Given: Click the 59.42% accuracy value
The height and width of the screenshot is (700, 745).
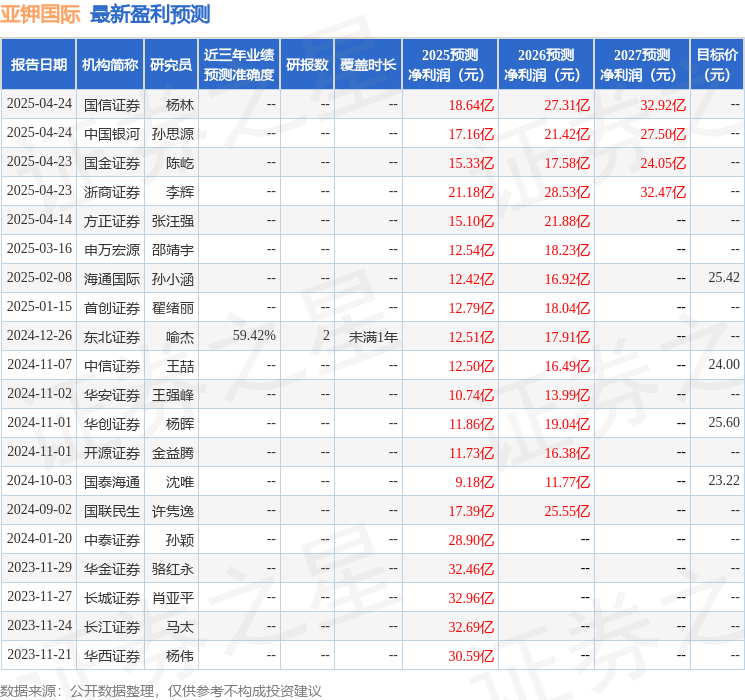Looking at the screenshot, I should click(x=254, y=336).
